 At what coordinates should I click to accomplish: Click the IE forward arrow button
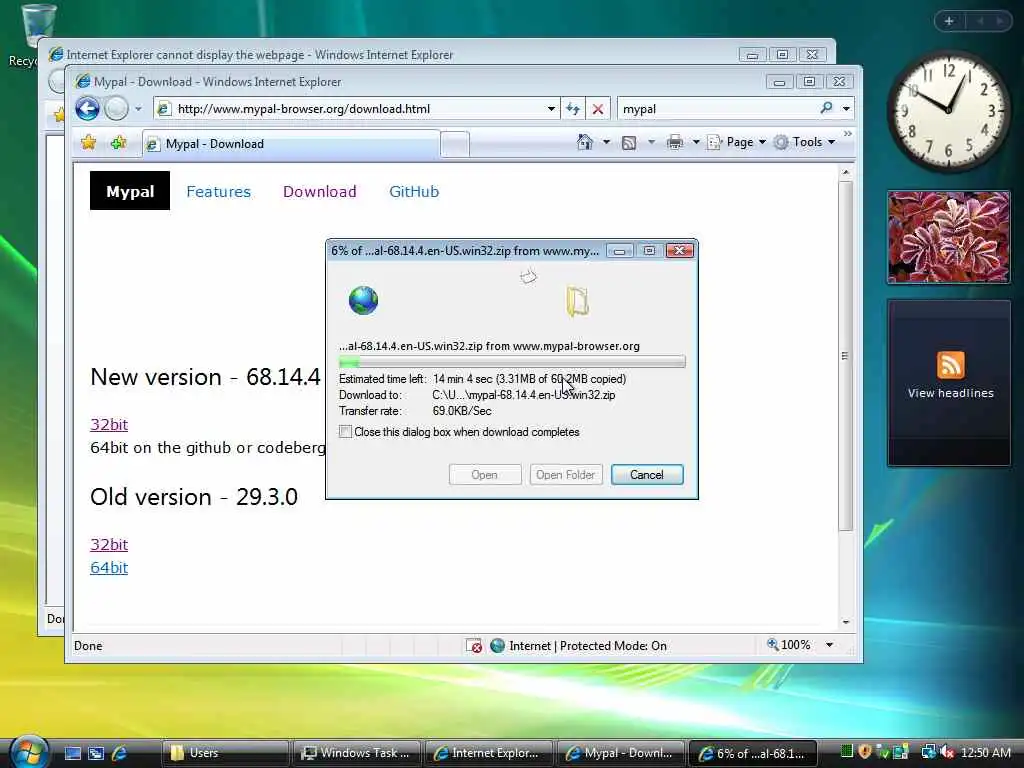click(x=116, y=108)
